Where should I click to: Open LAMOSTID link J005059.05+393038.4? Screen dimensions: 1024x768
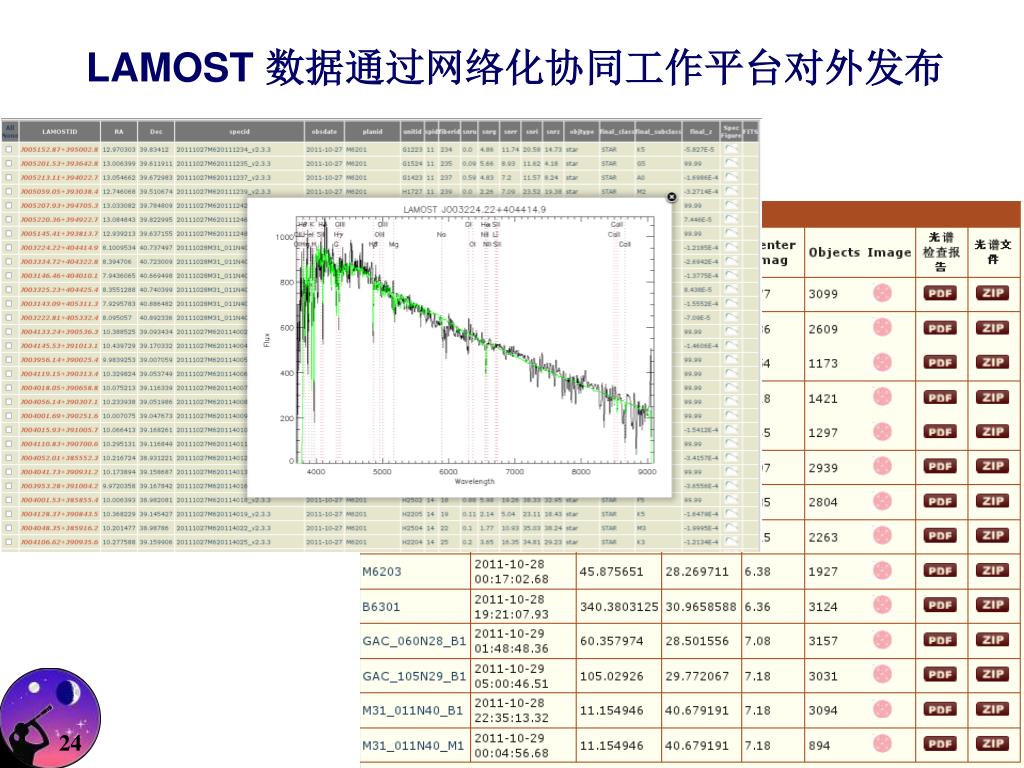(x=59, y=192)
